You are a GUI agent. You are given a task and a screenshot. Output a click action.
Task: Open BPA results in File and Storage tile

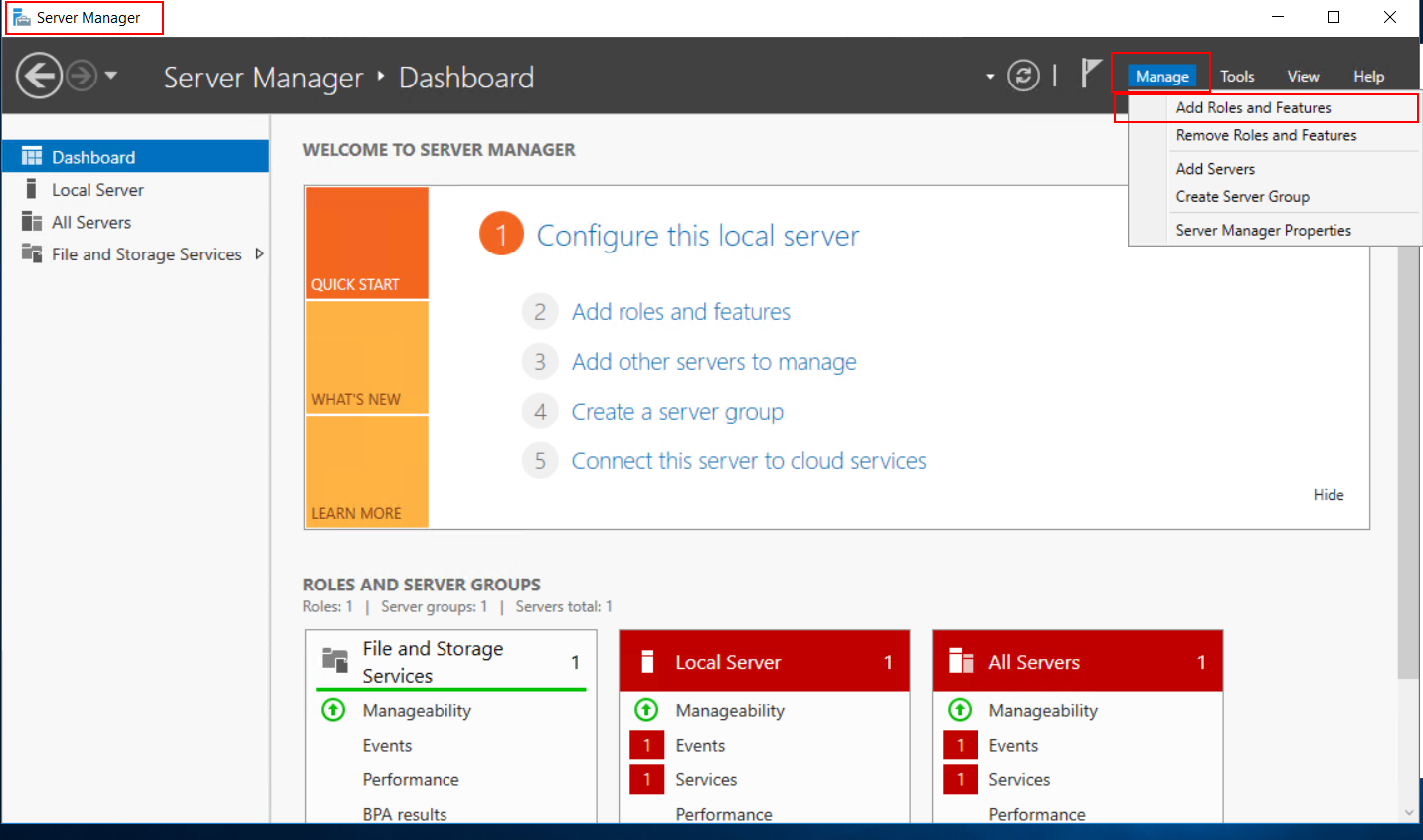click(405, 814)
